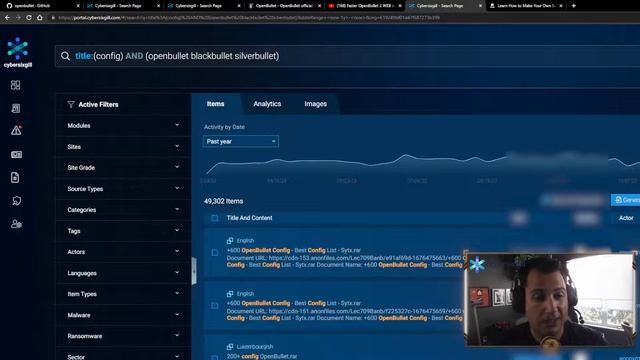This screenshot has height=360, width=640.
Task: Toggle the select-all checkbox in header
Action: tap(215, 218)
